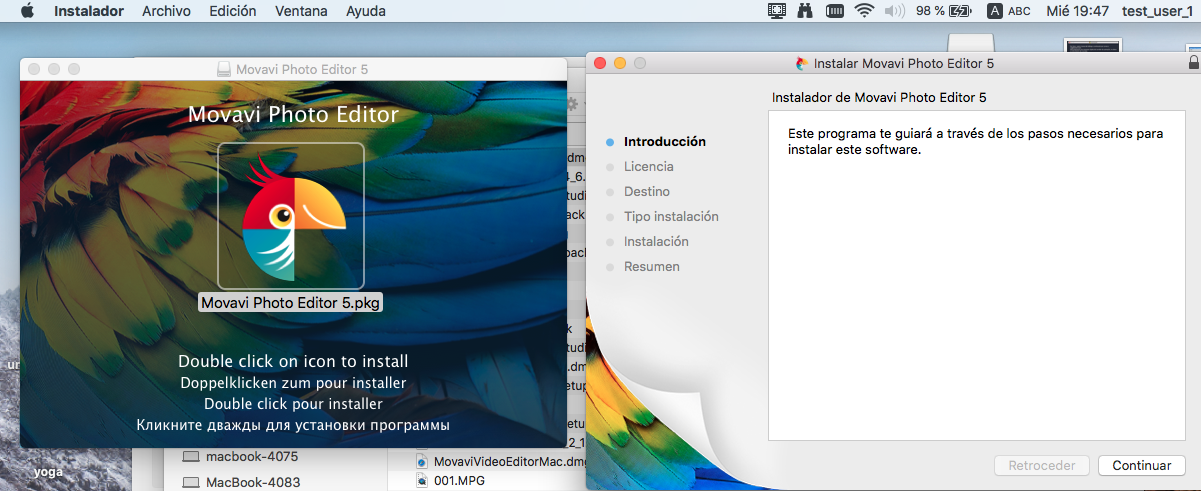Click the MacBook-4083 computer icon
1201x491 pixels.
coord(190,482)
